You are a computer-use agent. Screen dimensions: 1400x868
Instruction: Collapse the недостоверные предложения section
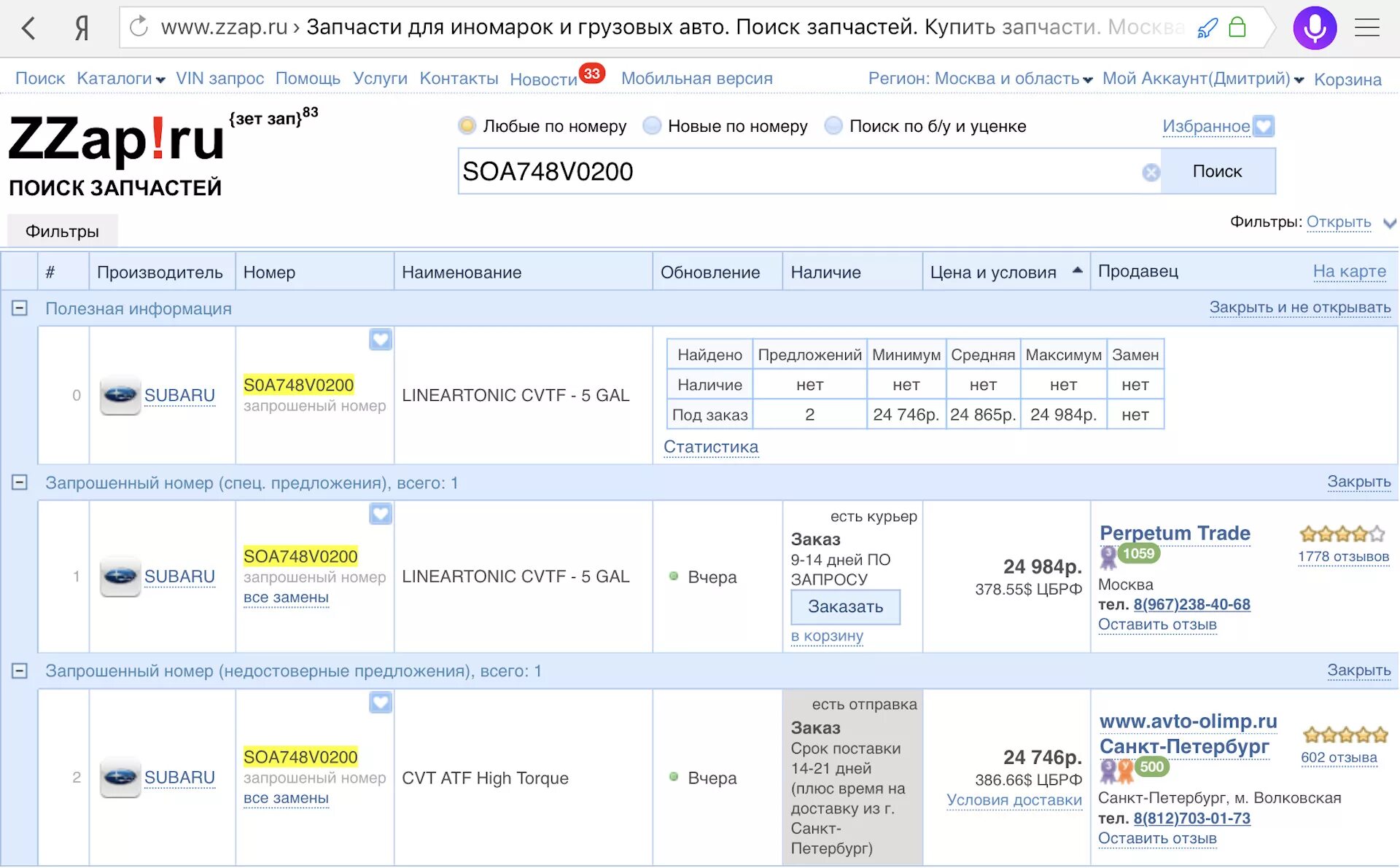pos(20,671)
